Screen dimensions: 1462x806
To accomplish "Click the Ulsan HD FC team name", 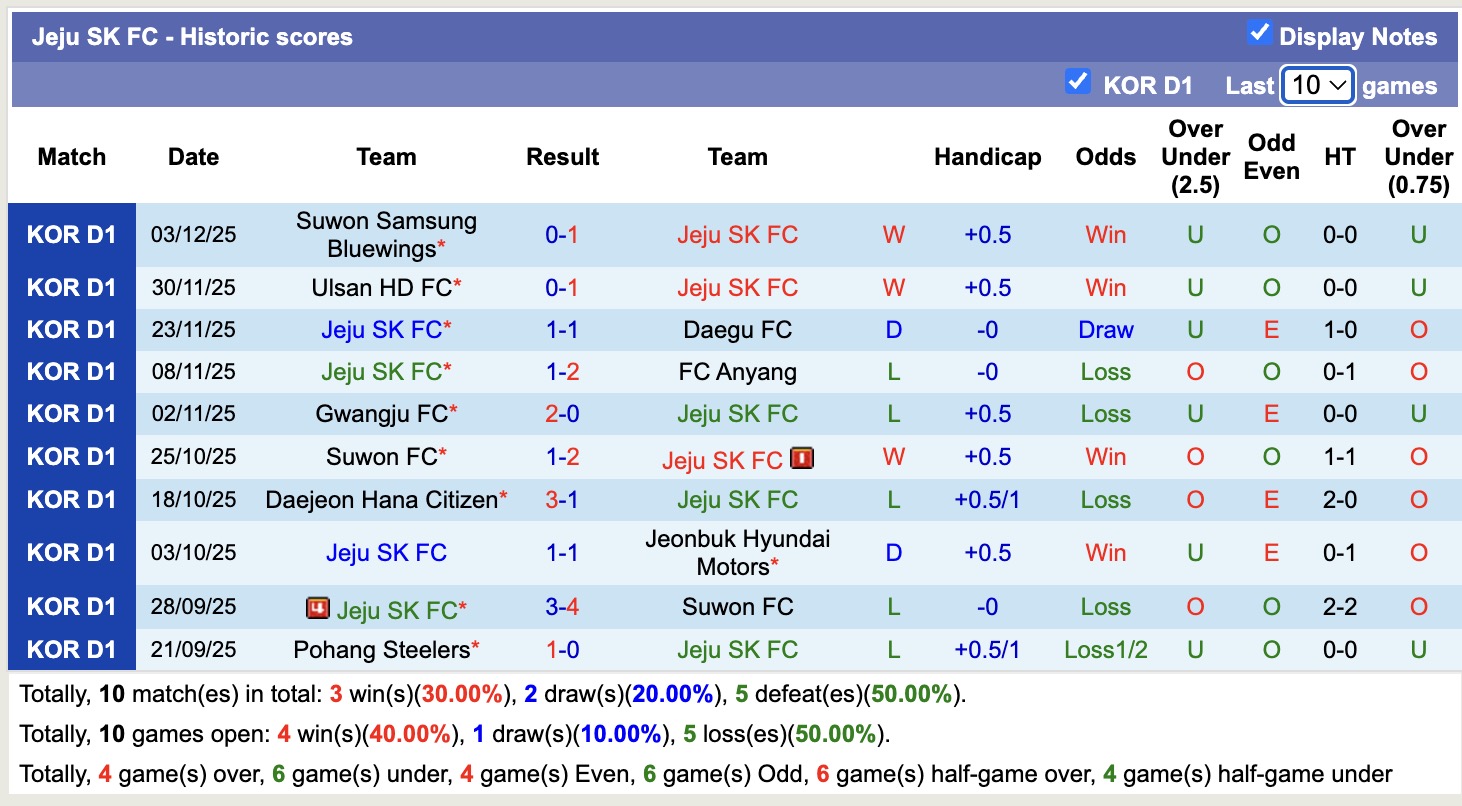I will pos(382,288).
